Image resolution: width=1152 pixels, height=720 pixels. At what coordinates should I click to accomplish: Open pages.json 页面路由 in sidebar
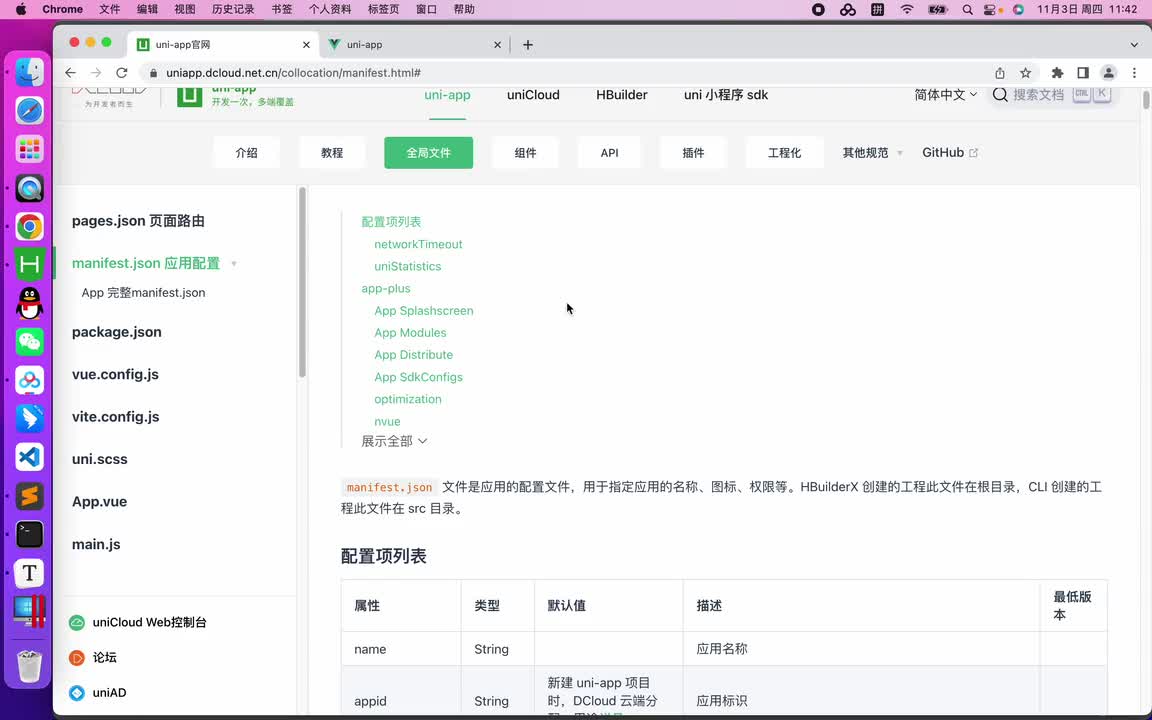click(138, 221)
